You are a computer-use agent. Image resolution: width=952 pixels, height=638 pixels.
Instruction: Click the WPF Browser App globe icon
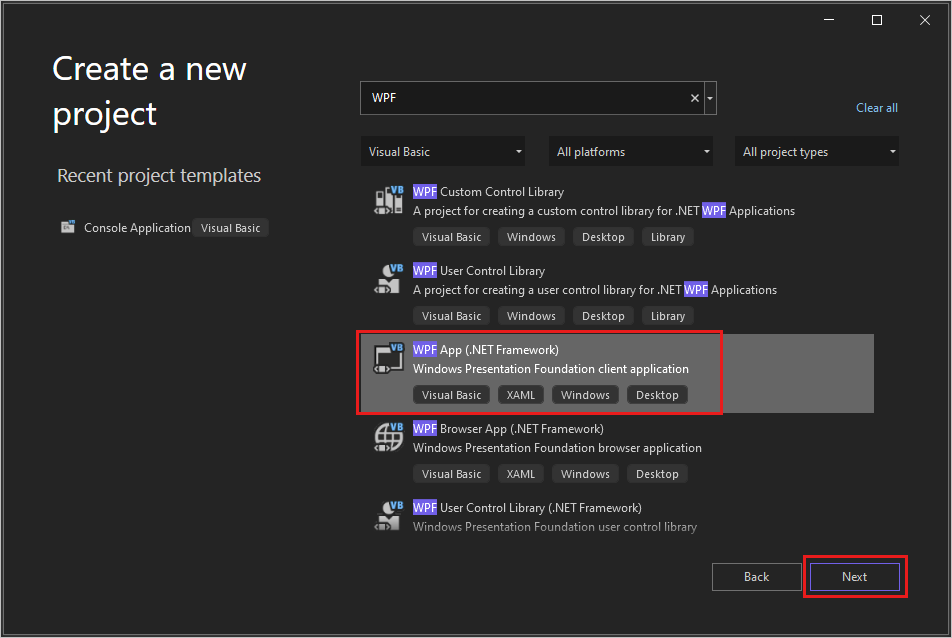[x=388, y=437]
